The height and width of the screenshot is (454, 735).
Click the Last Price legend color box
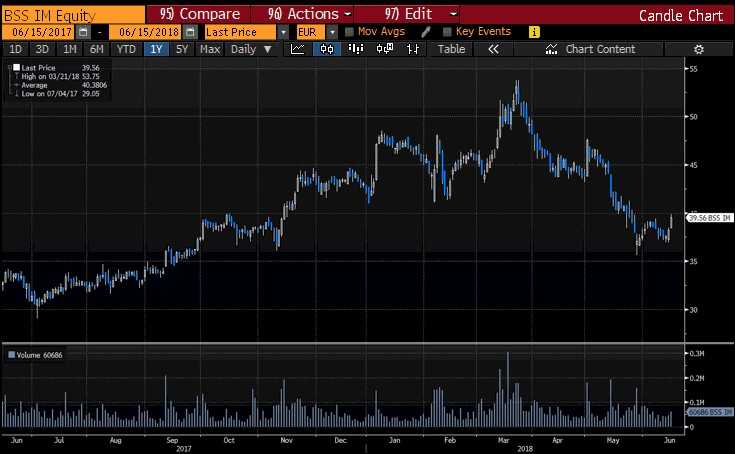16,67
